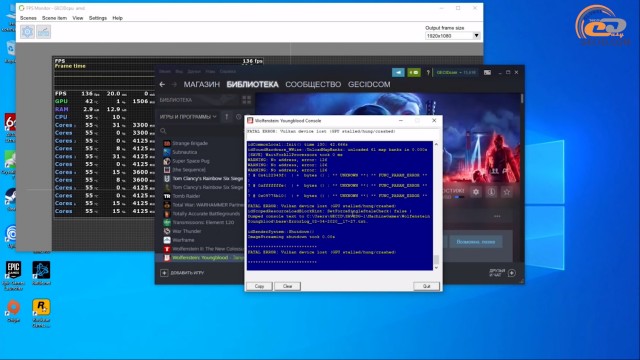Open the Scenes menu in FPS Monitor

click(28, 18)
